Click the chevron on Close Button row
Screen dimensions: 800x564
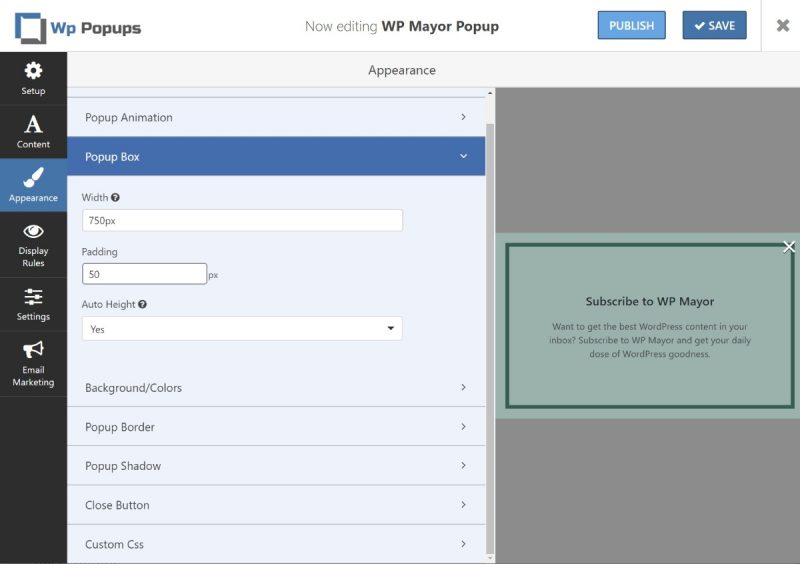(463, 505)
